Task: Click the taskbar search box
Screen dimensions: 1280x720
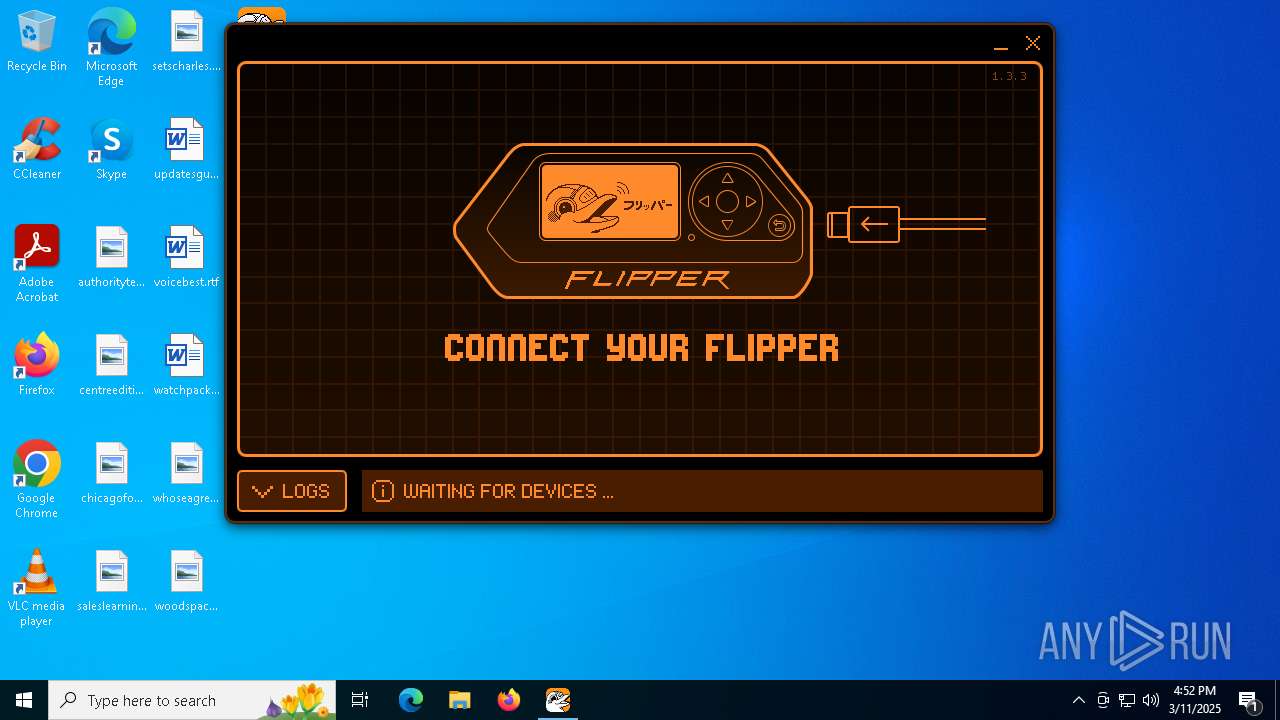Action: pos(194,700)
